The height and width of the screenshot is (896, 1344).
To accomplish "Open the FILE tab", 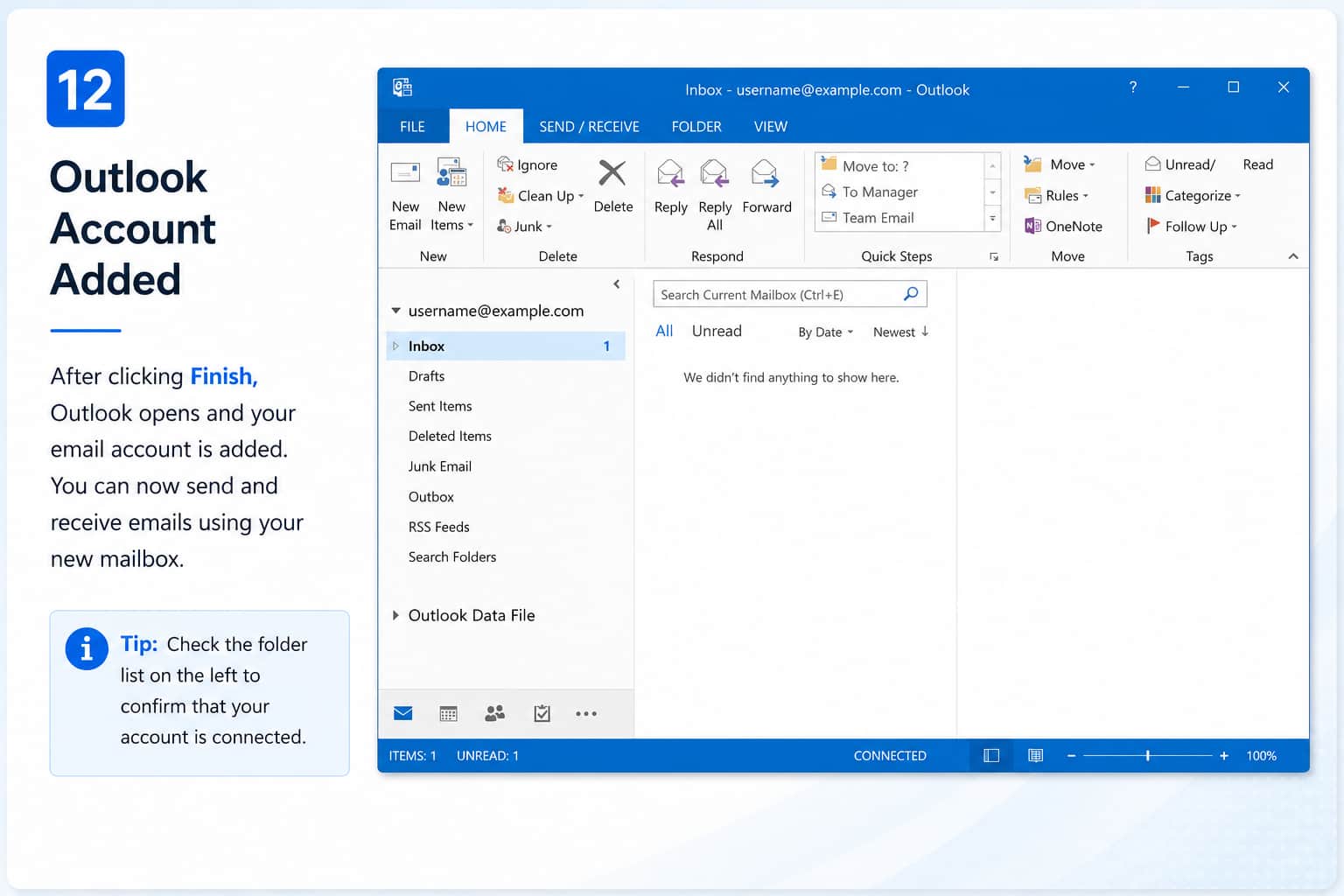I will click(x=412, y=126).
